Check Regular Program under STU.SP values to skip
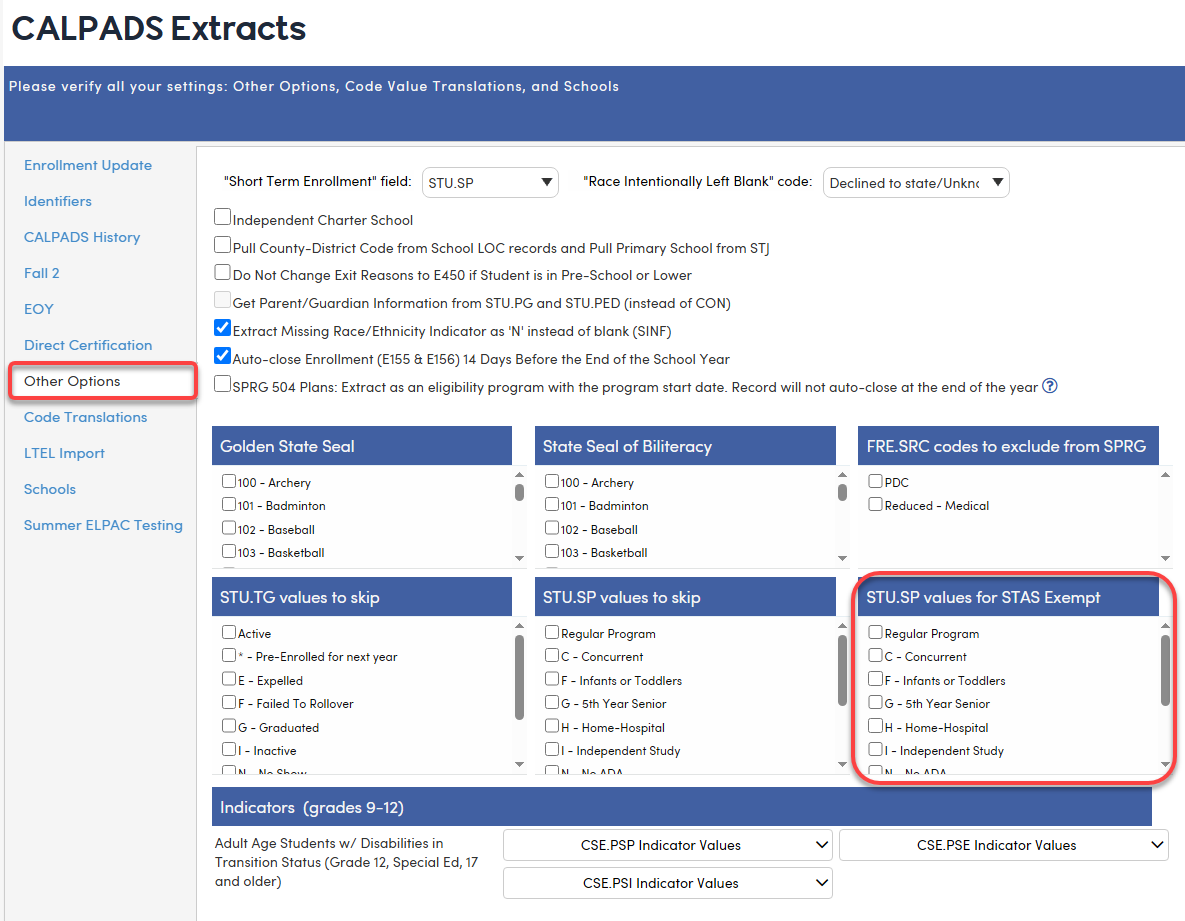Image resolution: width=1185 pixels, height=921 pixels. [552, 632]
